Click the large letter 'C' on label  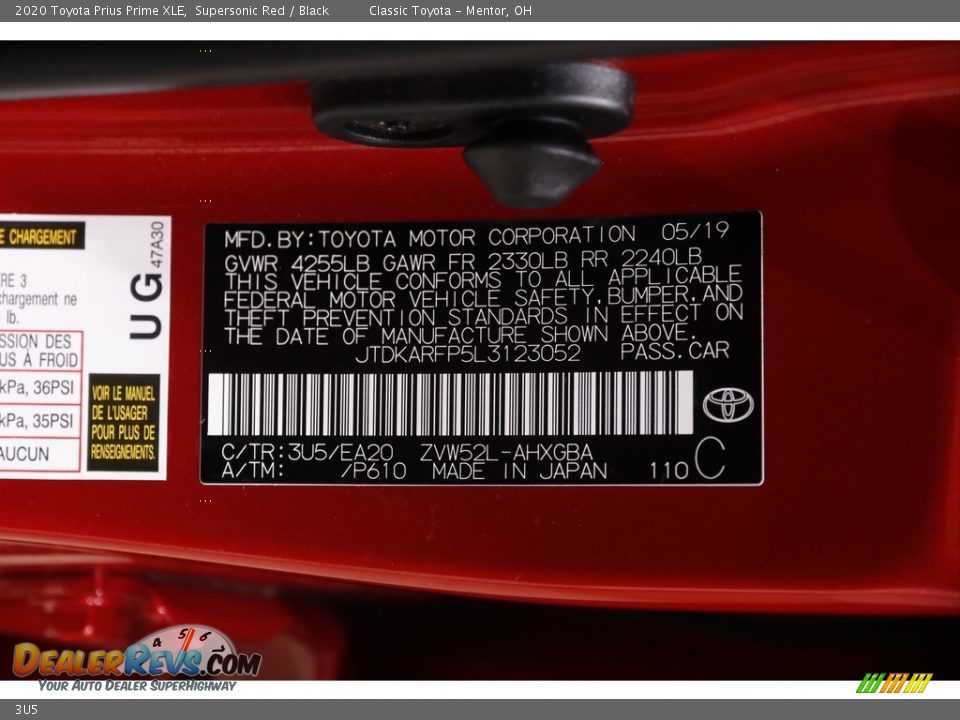(710, 459)
